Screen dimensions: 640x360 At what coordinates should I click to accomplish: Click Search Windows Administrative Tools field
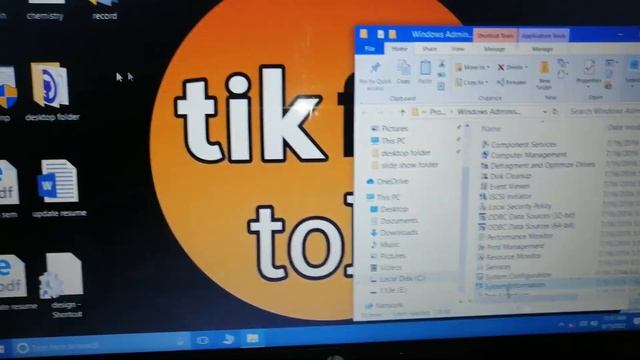point(603,111)
